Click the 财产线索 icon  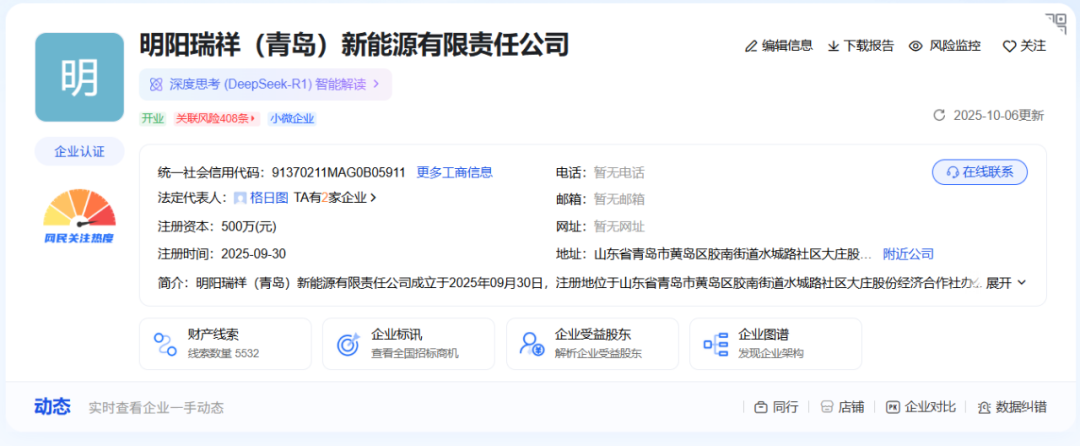[x=165, y=343]
